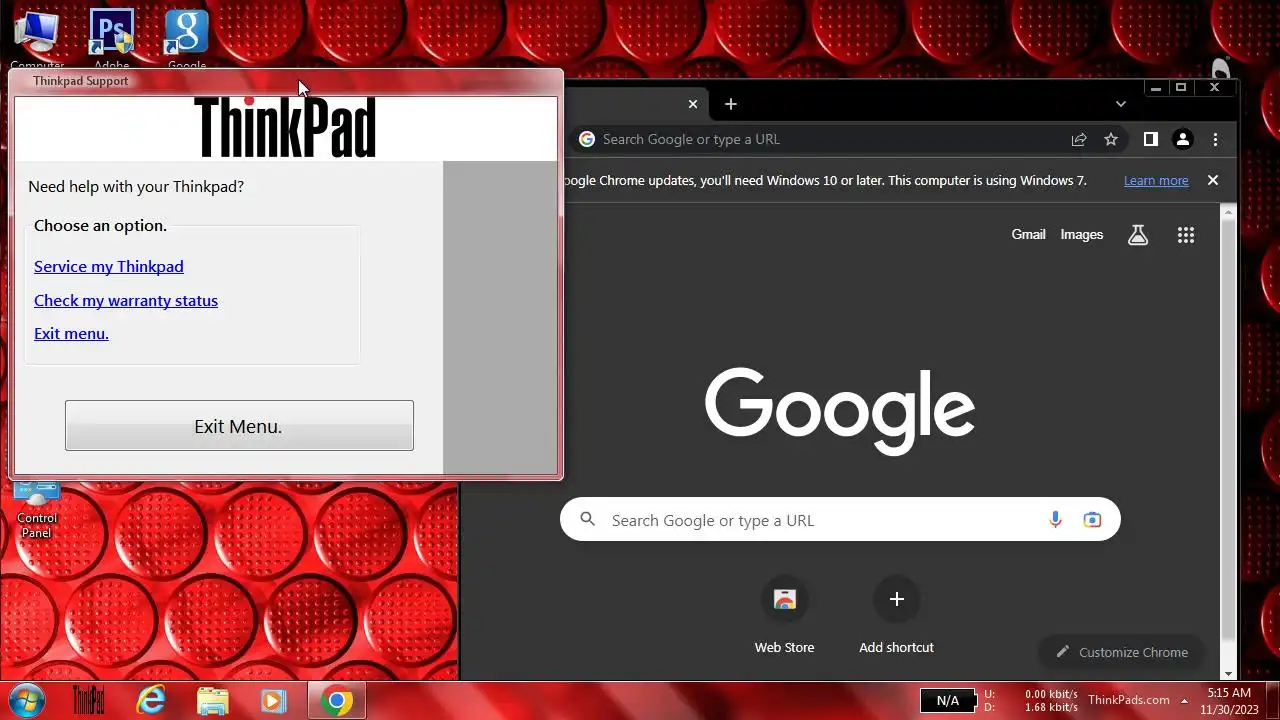Open Learn more about Chrome updates
This screenshot has height=720, width=1280.
click(1156, 181)
